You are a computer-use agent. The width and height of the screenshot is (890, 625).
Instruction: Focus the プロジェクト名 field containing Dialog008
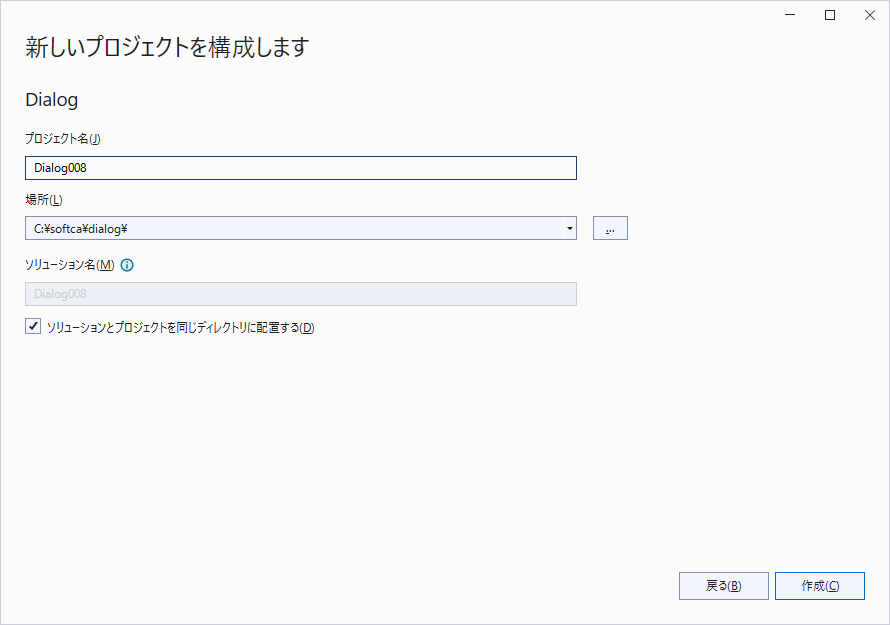click(x=300, y=168)
